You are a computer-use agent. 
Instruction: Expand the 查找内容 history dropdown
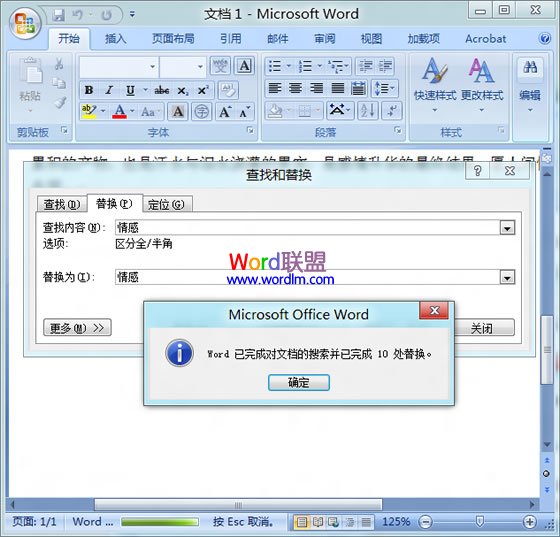click(x=507, y=228)
